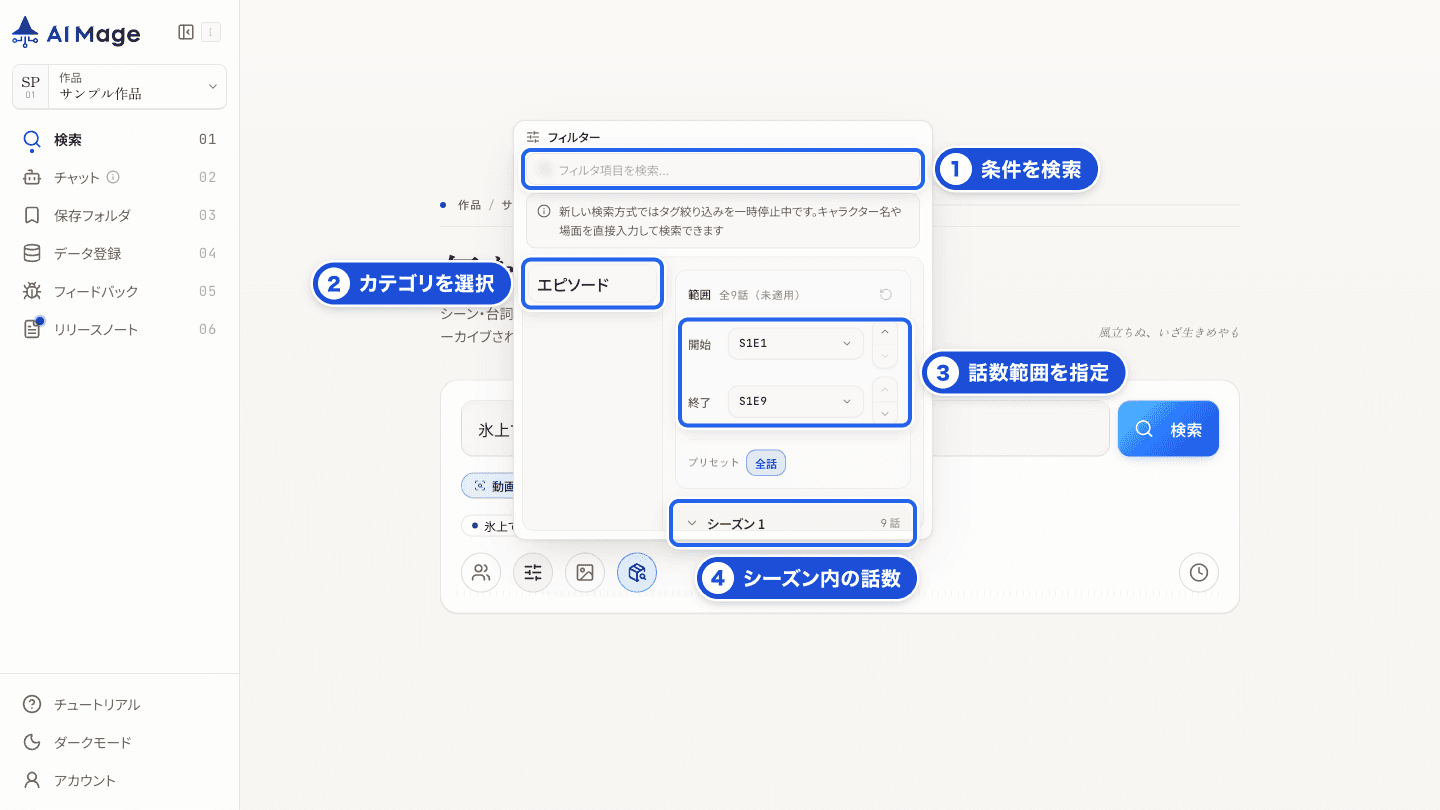Increment the 開始 episode with up arrow
This screenshot has height=810, width=1440.
pos(884,332)
